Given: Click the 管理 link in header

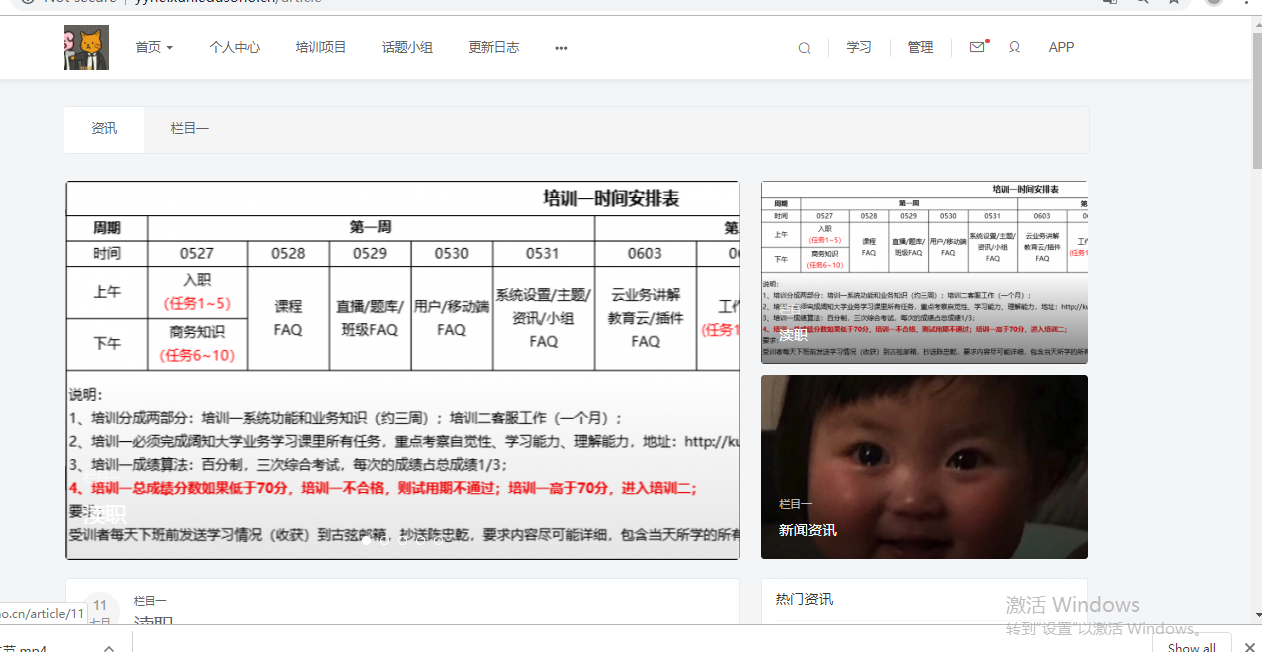Looking at the screenshot, I should (x=920, y=47).
